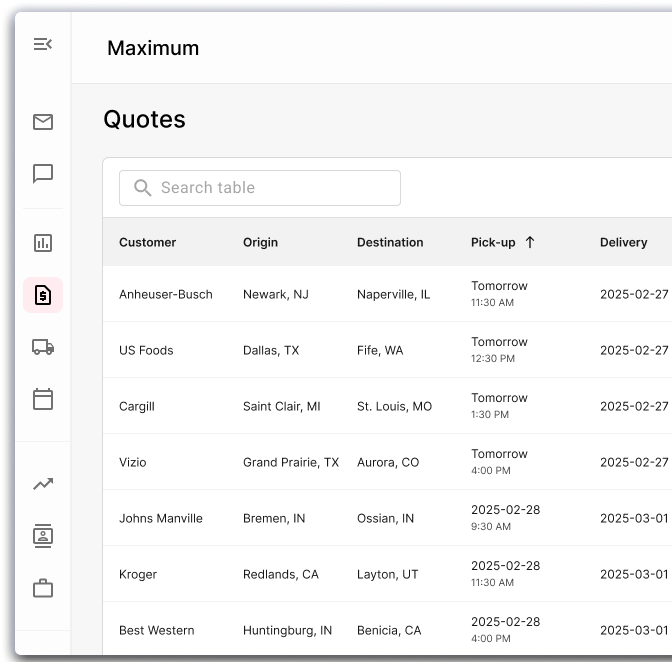This screenshot has height=662, width=672.
Task: Collapse the sidebar menu icon
Action: (43, 44)
